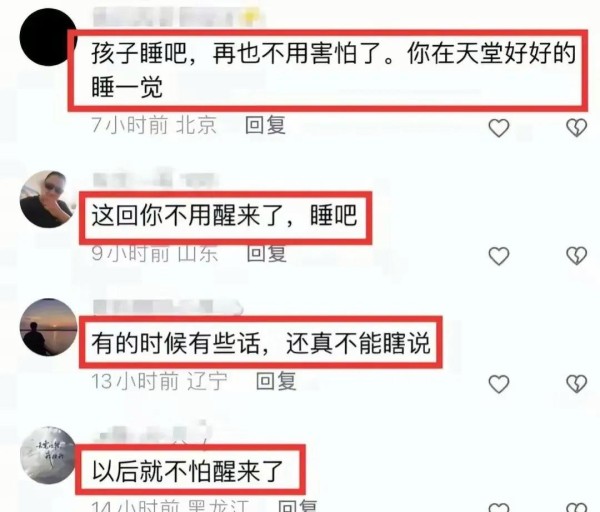
Task: Reply to the 14小时前 黑龙江 comment
Action: pyautogui.click(x=297, y=506)
